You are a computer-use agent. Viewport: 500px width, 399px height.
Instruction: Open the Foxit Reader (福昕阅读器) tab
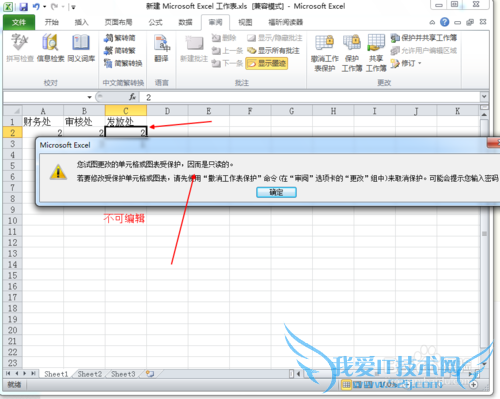286,22
